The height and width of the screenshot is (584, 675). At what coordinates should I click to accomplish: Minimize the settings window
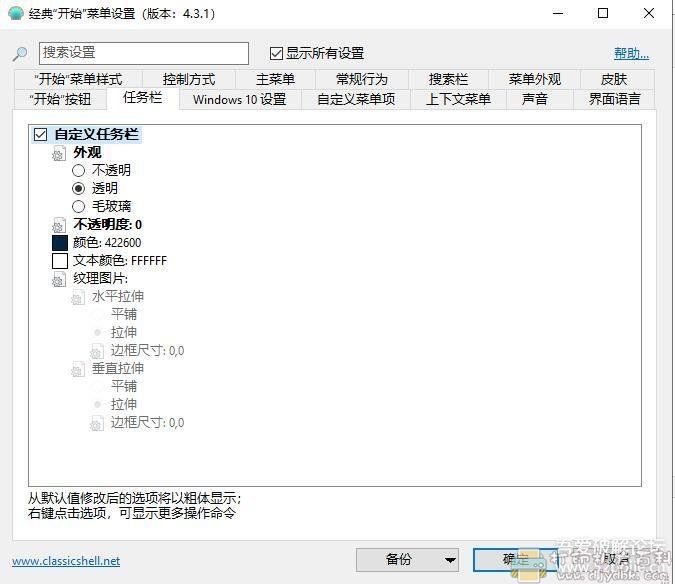(x=558, y=13)
